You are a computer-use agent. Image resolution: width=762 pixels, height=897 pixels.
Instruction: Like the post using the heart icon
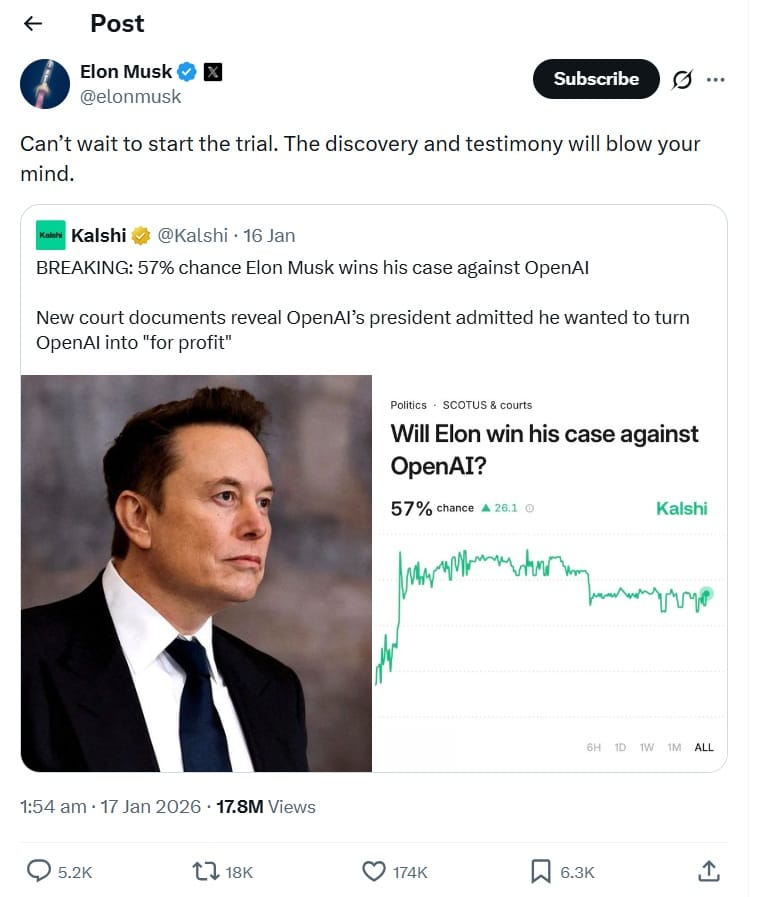tap(373, 871)
